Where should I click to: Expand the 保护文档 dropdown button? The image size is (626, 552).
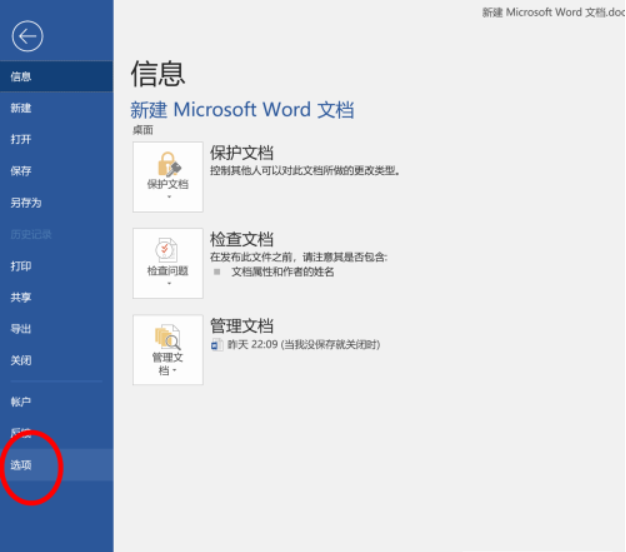[x=168, y=177]
